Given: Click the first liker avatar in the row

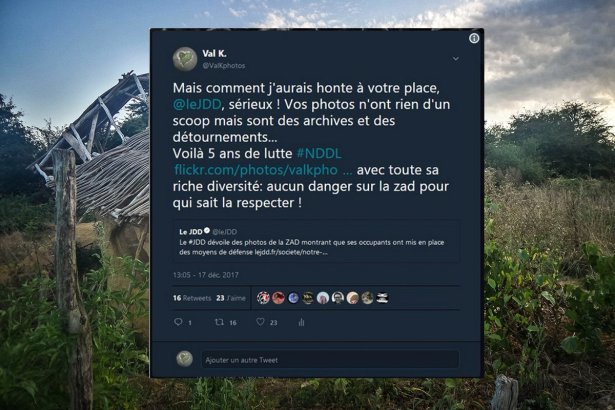Looking at the screenshot, I should point(263,298).
